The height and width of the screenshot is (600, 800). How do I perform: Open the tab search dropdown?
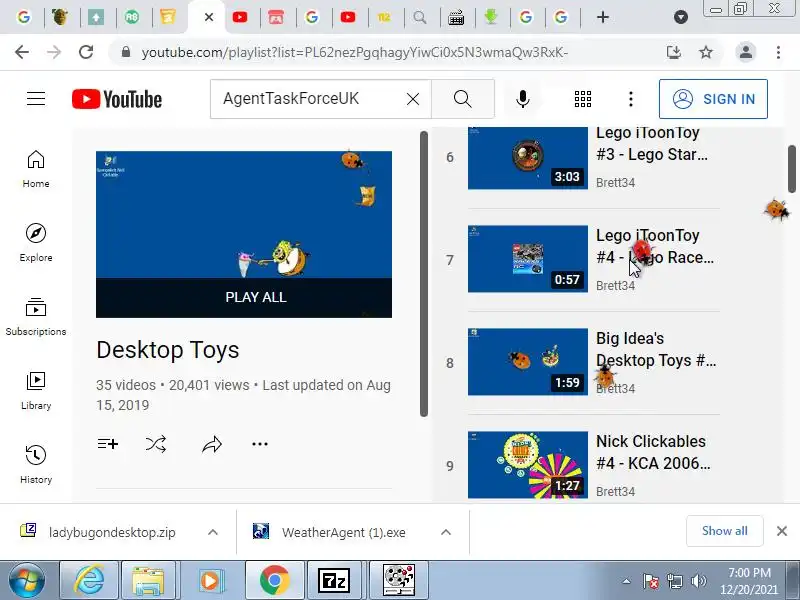pyautogui.click(x=681, y=18)
